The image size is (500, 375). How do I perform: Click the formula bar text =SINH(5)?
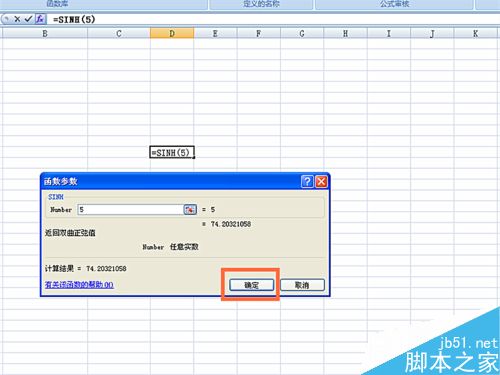click(x=74, y=19)
